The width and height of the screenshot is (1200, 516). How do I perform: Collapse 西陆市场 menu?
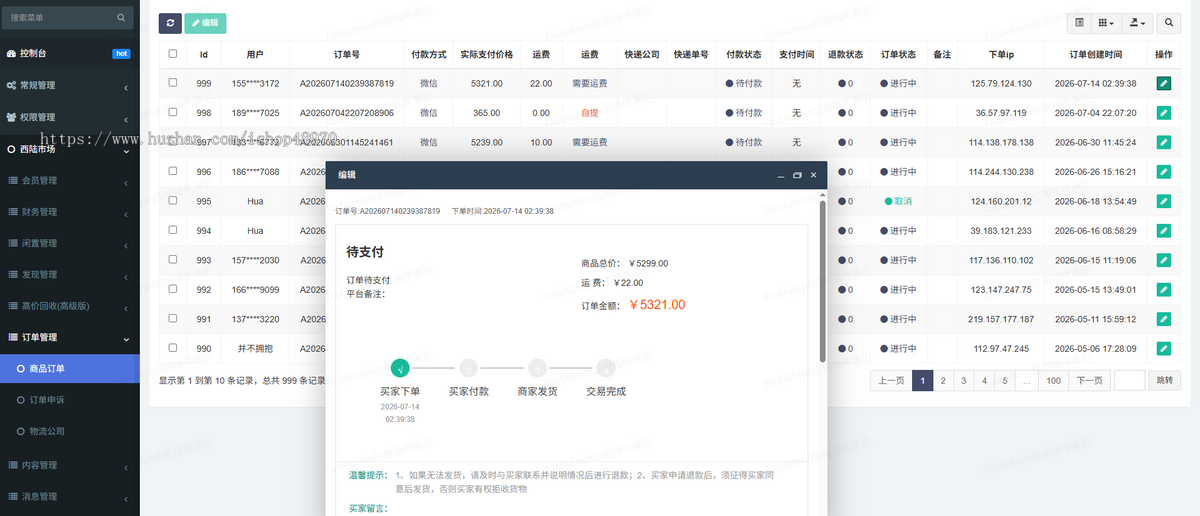point(70,150)
